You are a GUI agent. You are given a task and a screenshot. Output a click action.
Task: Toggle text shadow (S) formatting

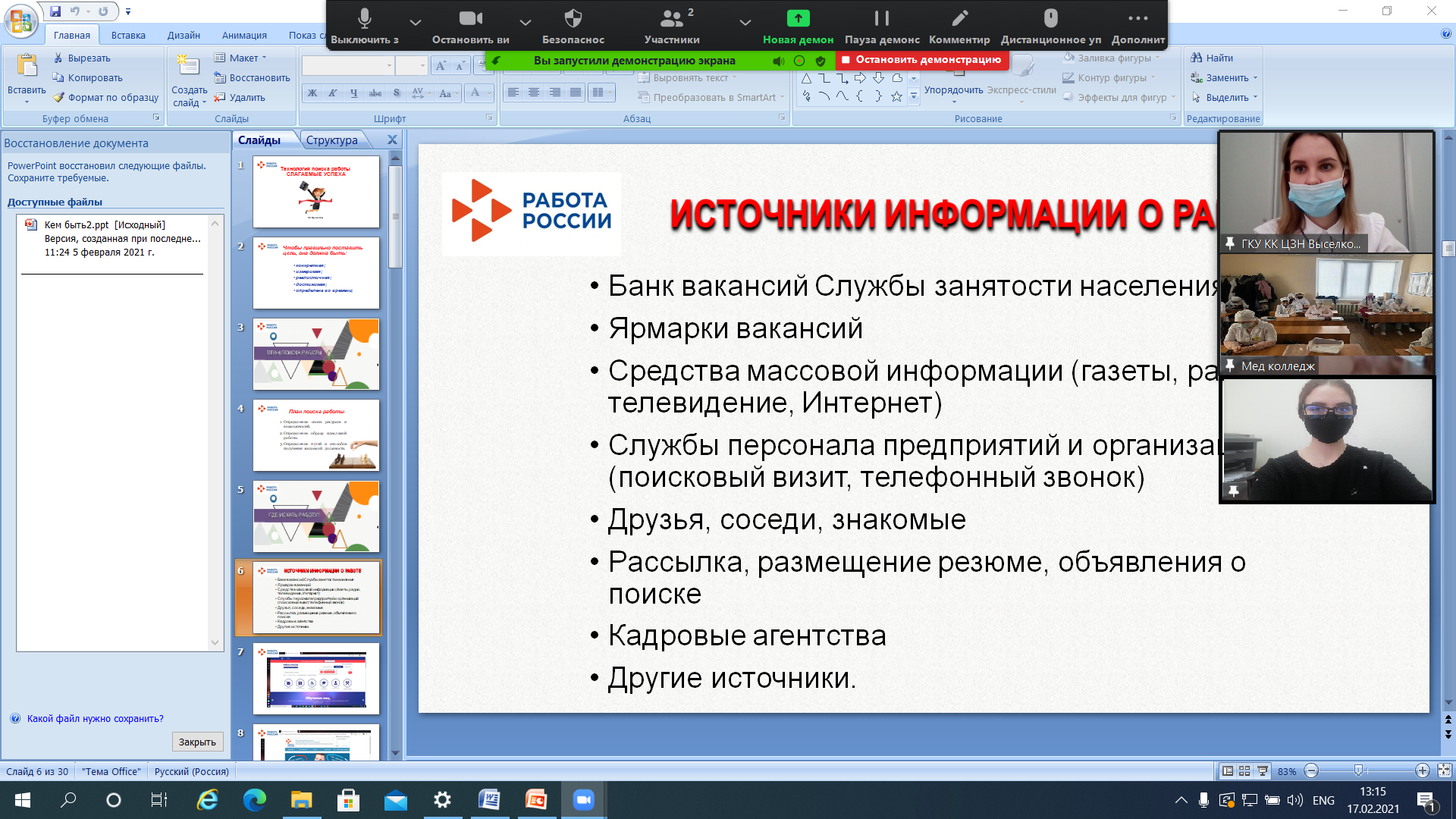[397, 93]
